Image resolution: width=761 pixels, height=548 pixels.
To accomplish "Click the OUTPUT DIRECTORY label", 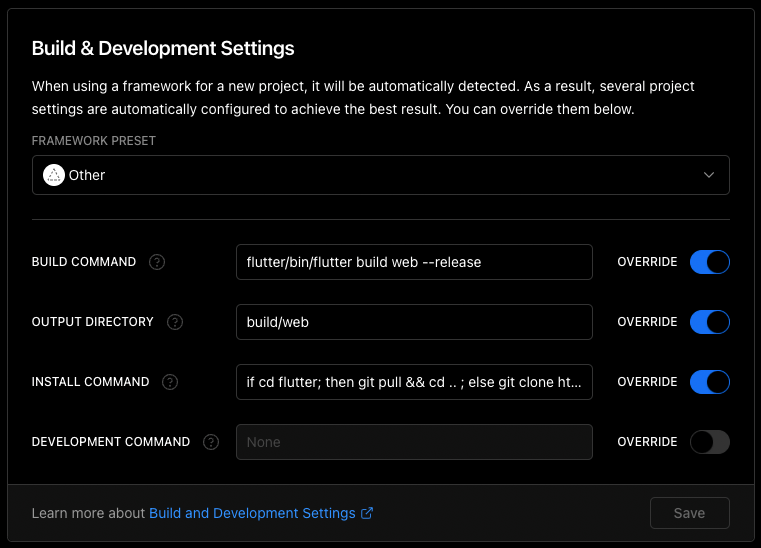I will pyautogui.click(x=93, y=322).
